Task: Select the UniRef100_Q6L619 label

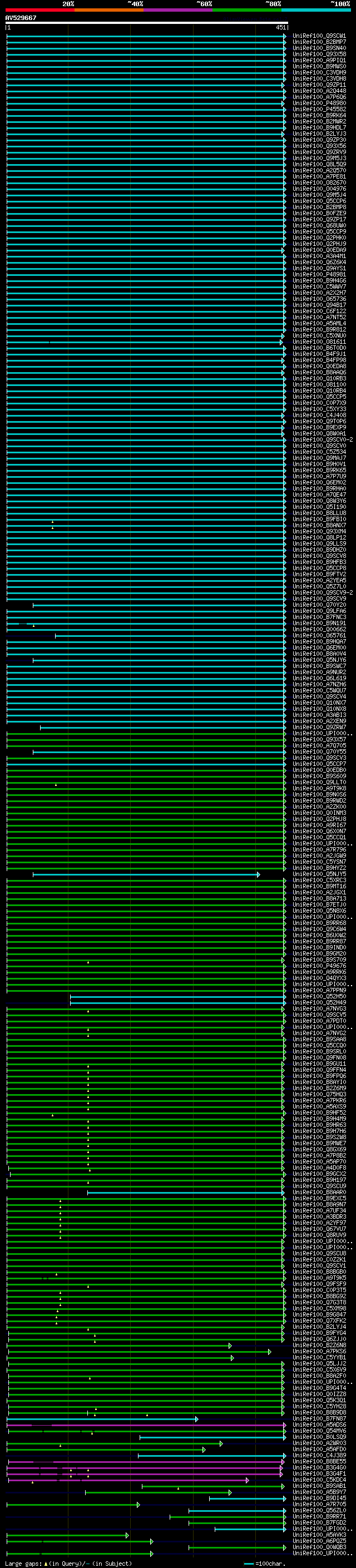Action: [x=319, y=678]
